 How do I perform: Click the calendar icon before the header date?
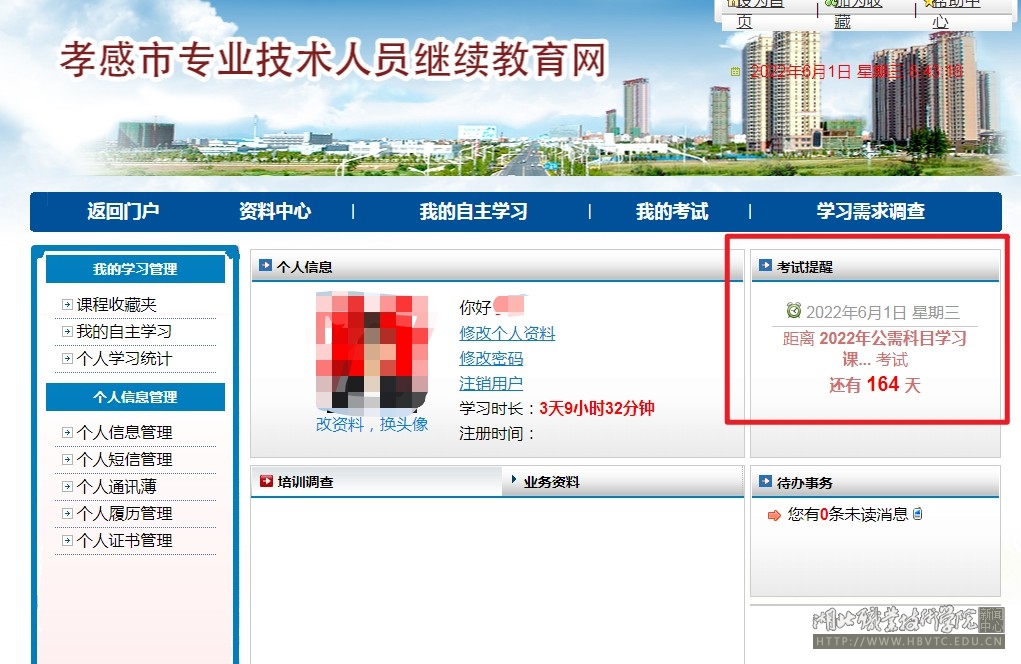(x=736, y=72)
